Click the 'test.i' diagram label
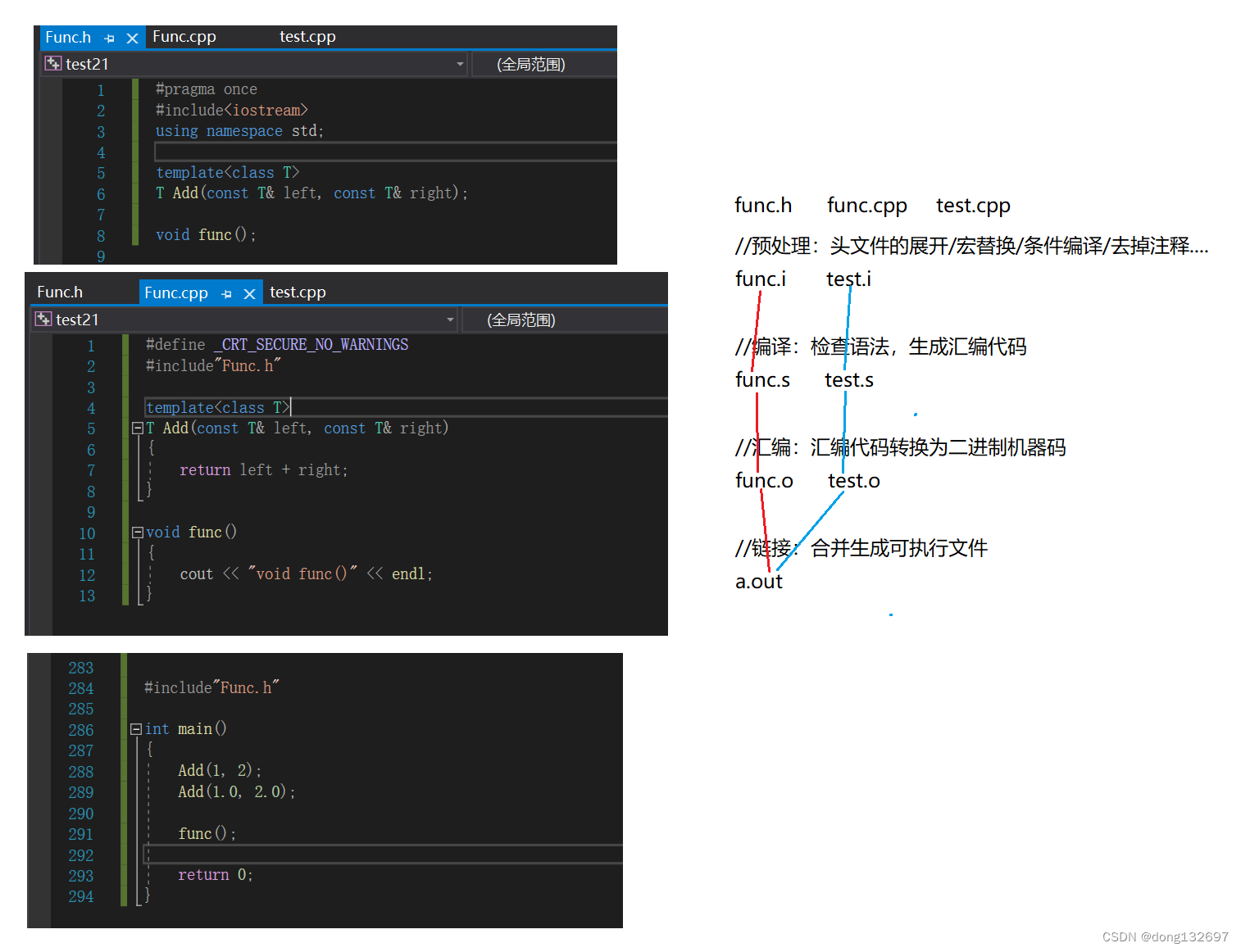Viewport: 1241px width, 952px height. 848,279
